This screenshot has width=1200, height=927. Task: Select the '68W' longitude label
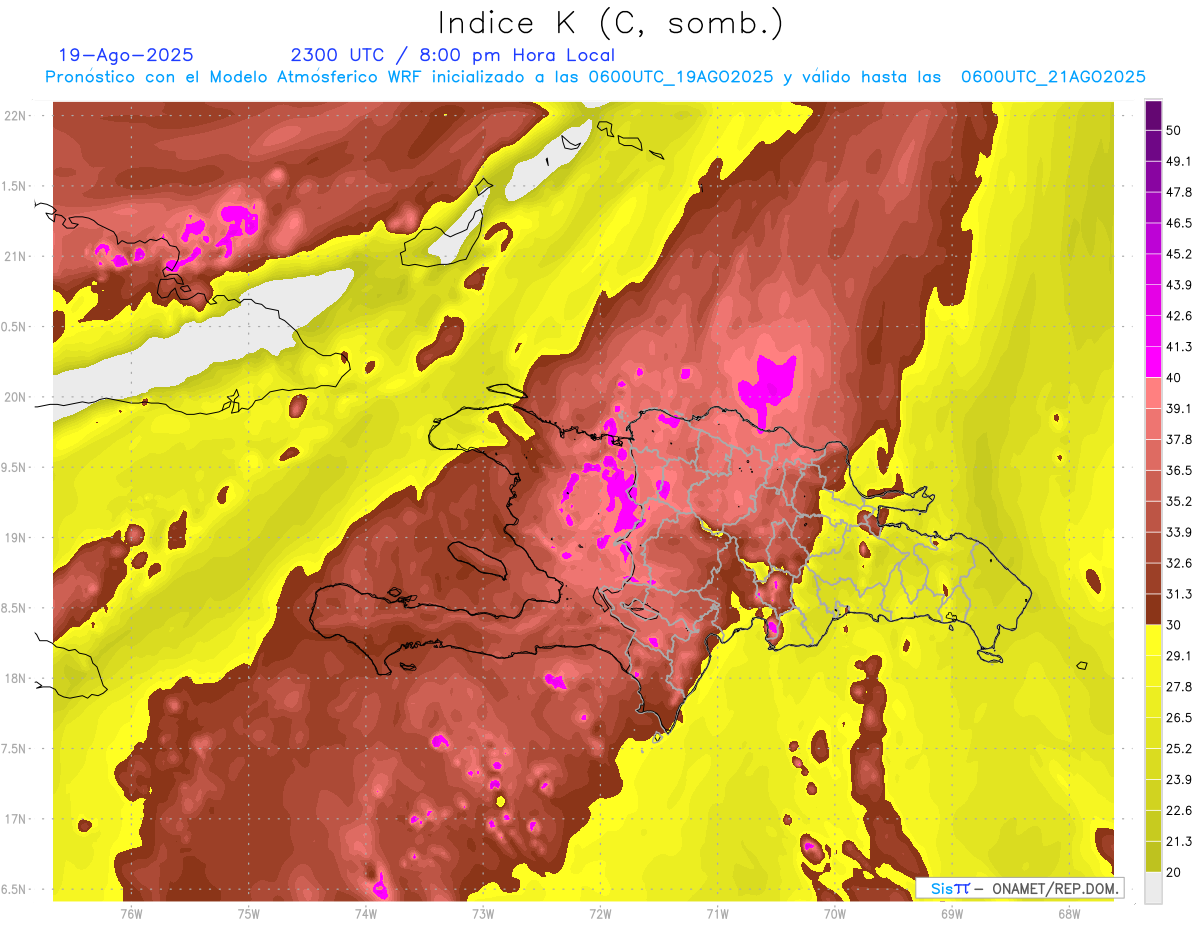tap(1068, 914)
